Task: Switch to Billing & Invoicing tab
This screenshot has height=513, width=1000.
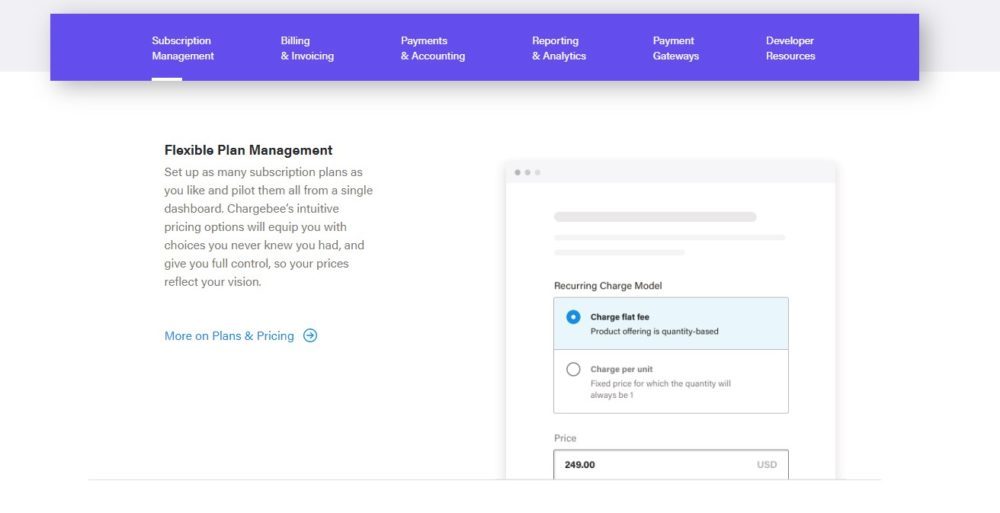Action: click(x=307, y=48)
